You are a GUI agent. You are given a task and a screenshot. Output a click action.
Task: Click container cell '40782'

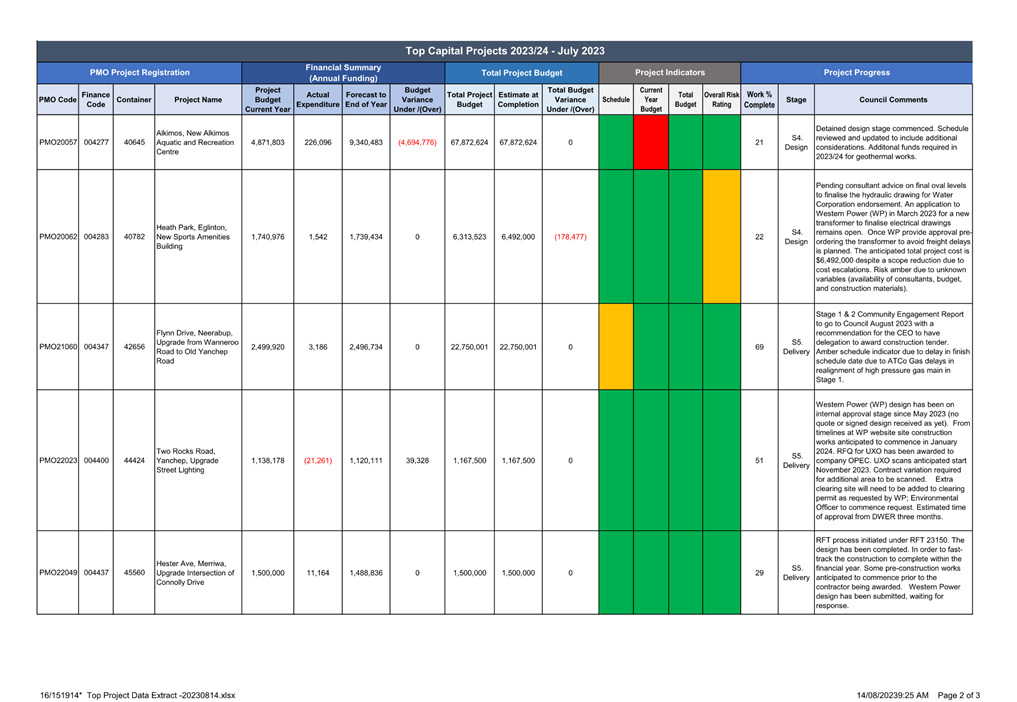[134, 237]
